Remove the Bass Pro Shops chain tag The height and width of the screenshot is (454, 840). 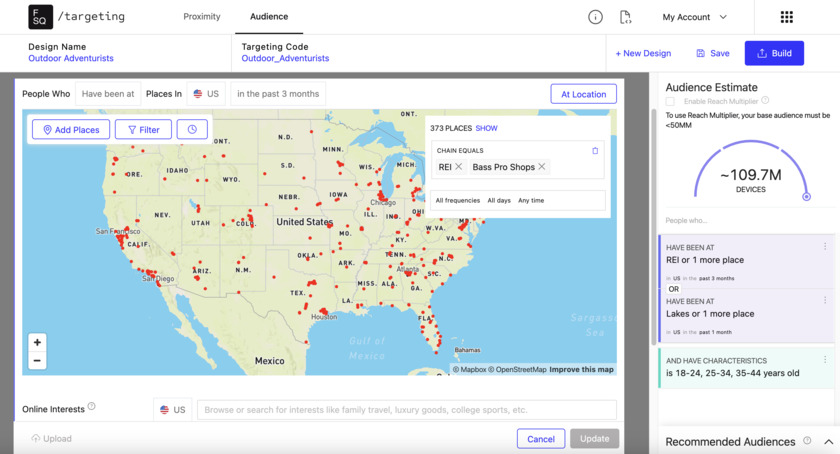542,167
